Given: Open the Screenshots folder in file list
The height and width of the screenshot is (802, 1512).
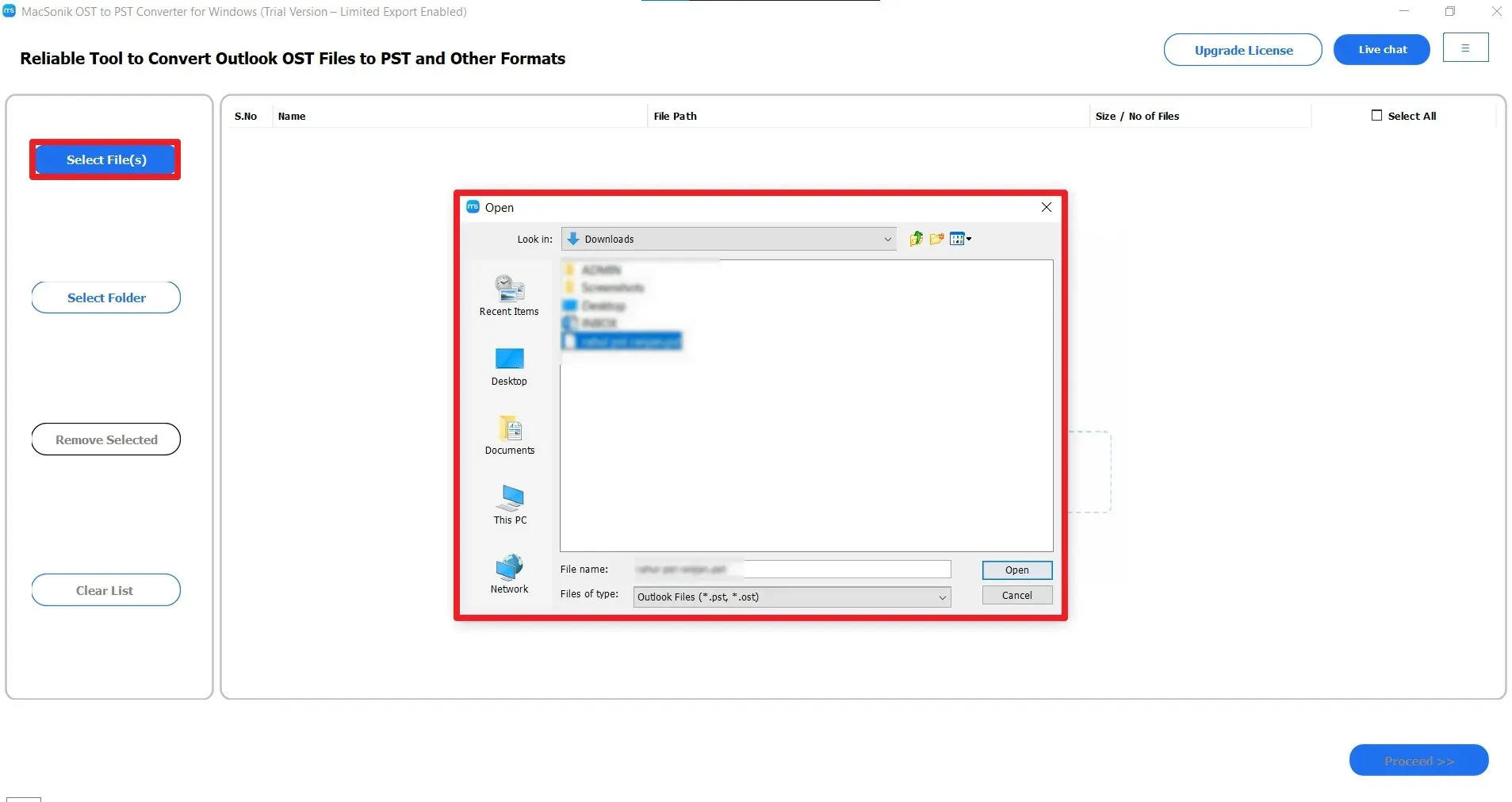Looking at the screenshot, I should tap(604, 288).
